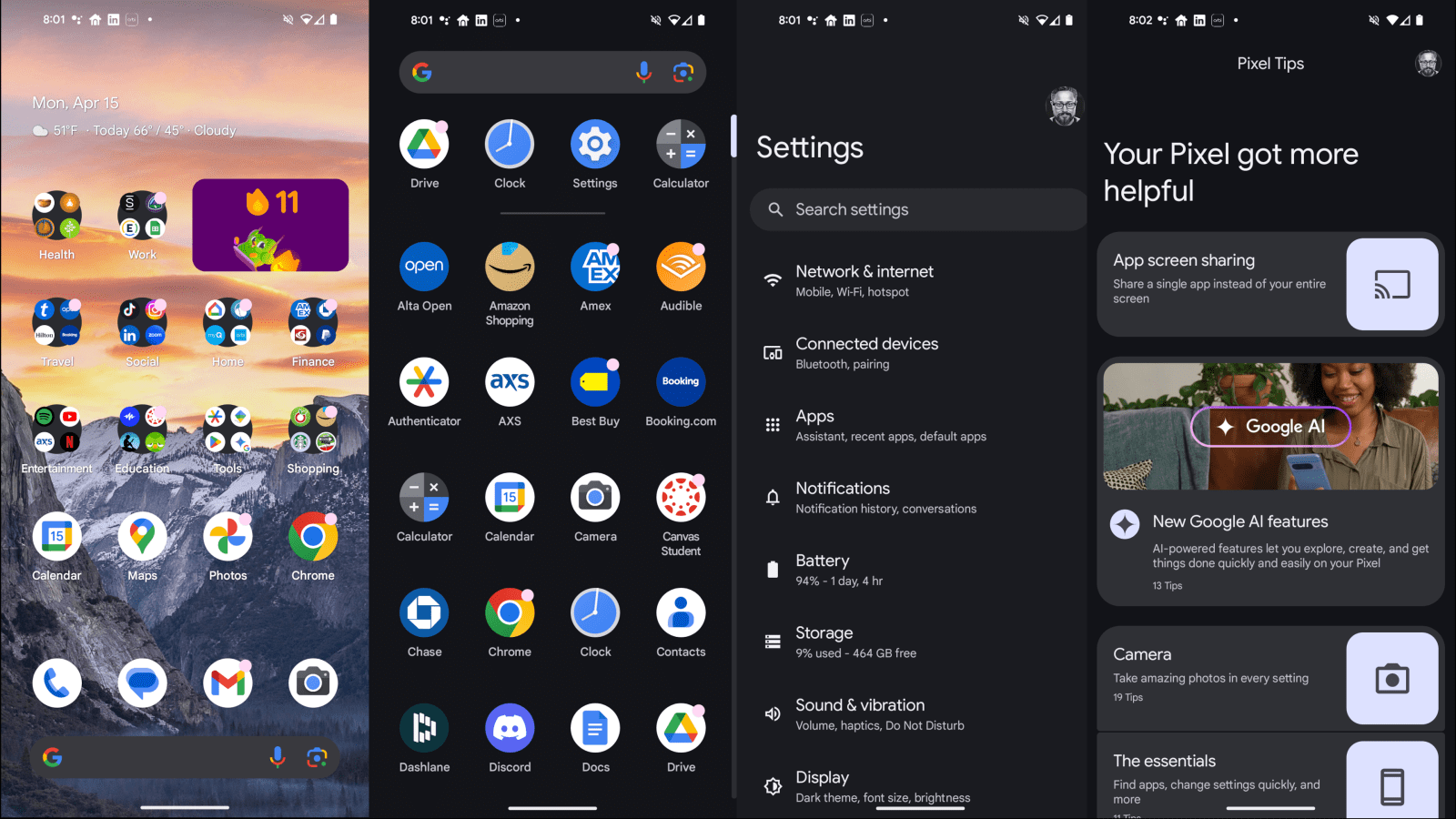
Task: Click the app drawer scrollbar handle
Action: click(x=733, y=136)
